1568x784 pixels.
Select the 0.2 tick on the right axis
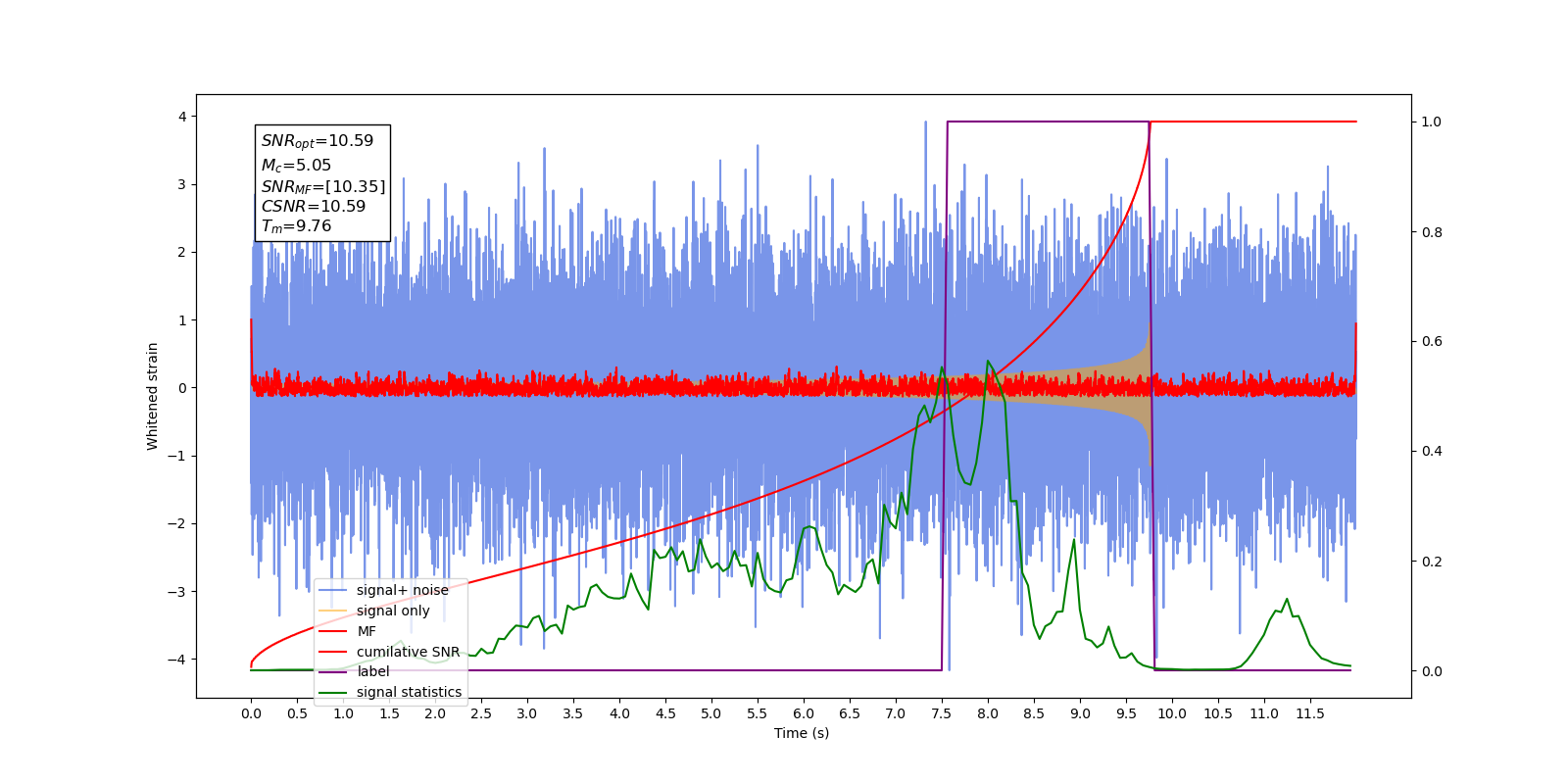[1432, 562]
